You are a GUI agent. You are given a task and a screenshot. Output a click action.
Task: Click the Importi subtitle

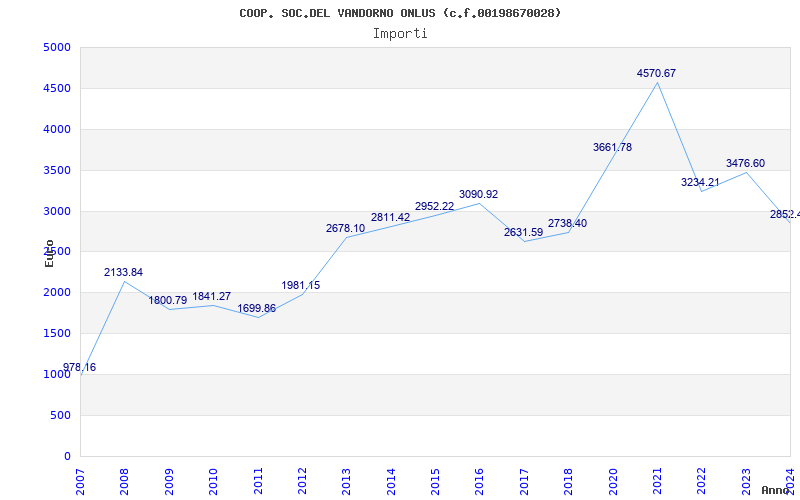[400, 34]
